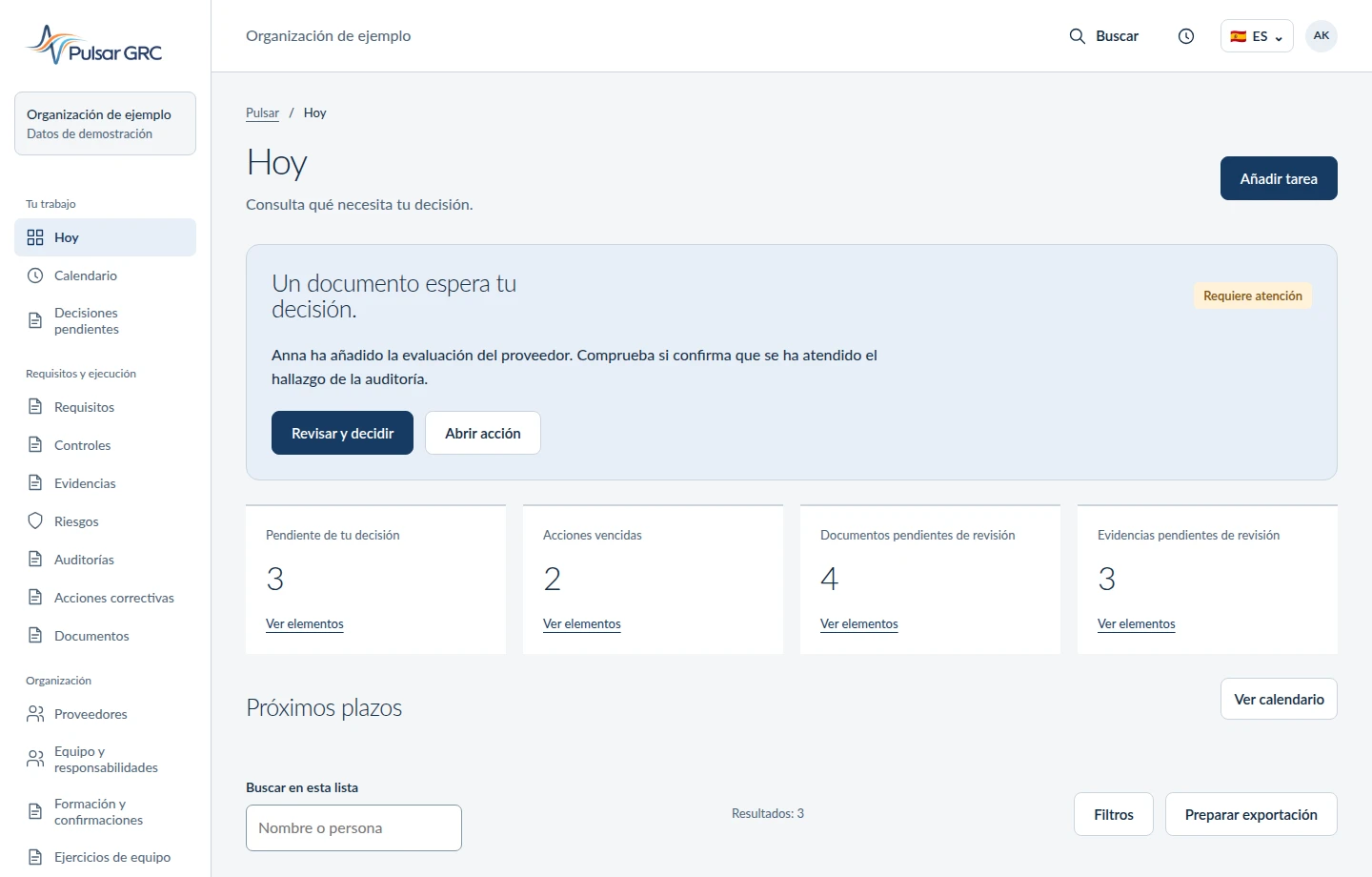The width and height of the screenshot is (1372, 877).
Task: Click the Pulsar GRC logo
Action: point(94,45)
